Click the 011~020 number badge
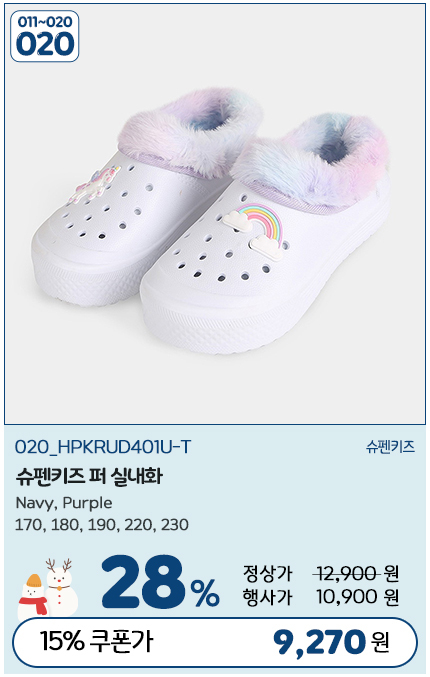Viewport: 430px width, 677px height. click(44, 36)
